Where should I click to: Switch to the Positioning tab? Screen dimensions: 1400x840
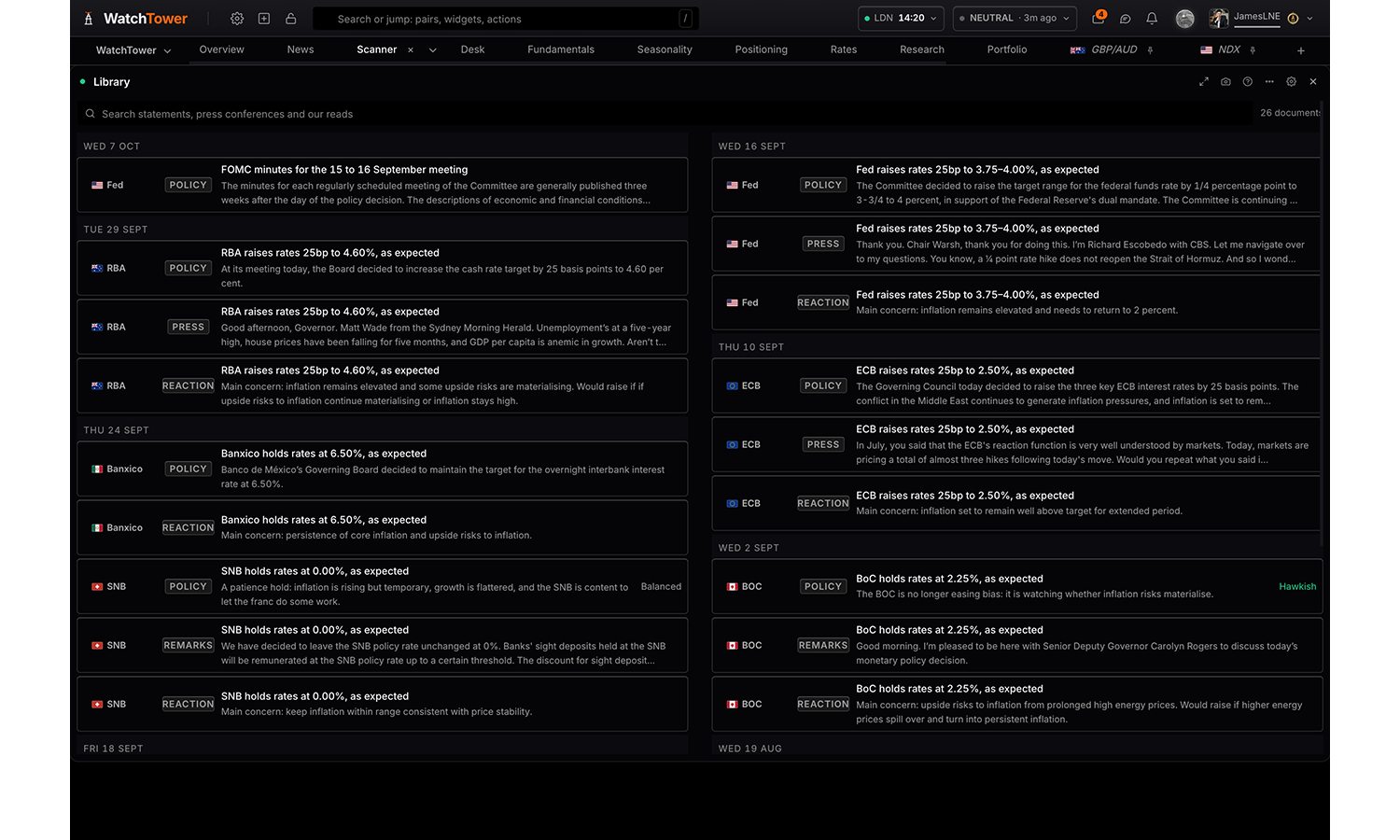coord(762,50)
